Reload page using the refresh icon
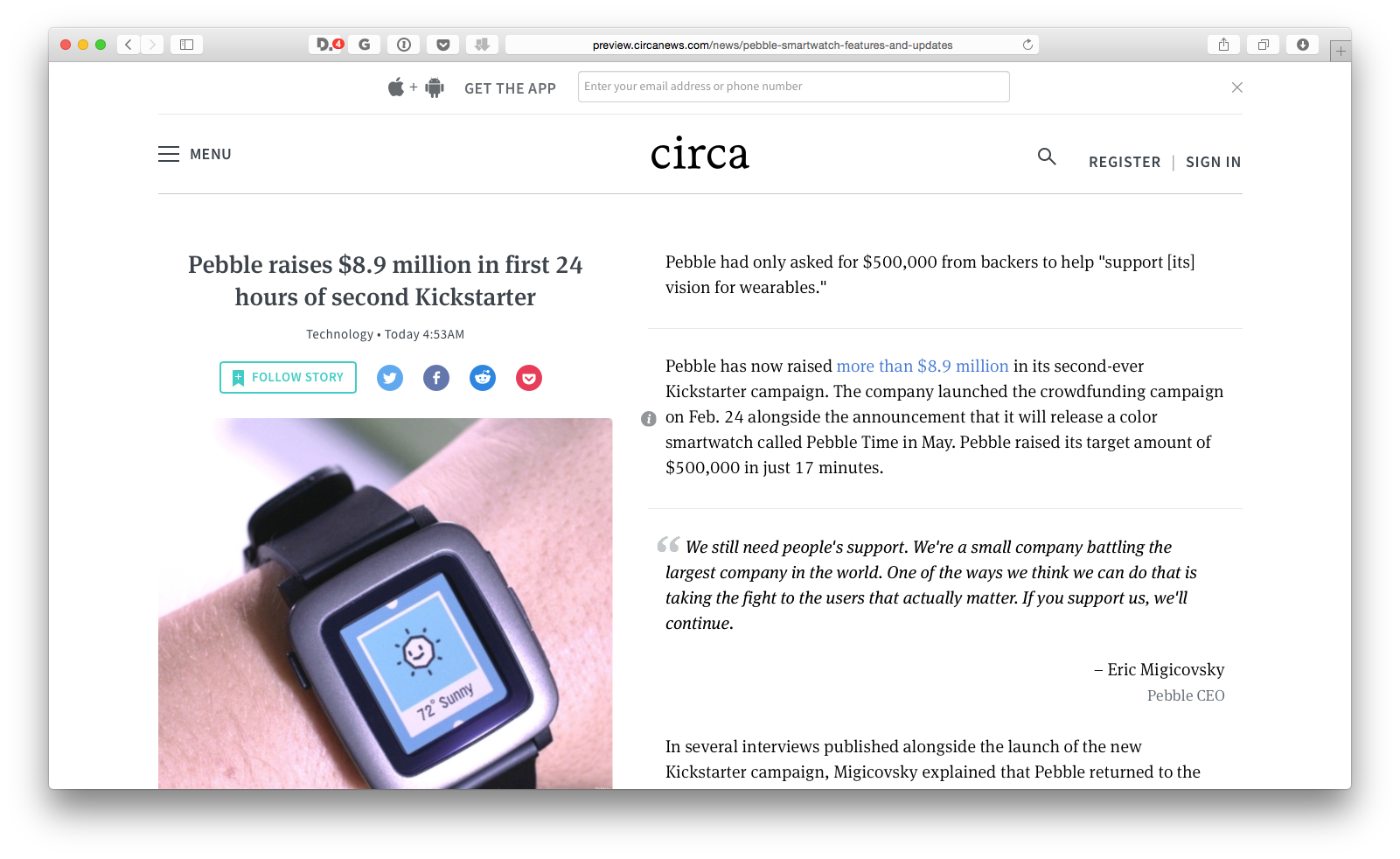This screenshot has width=1400, height=859. click(1027, 45)
